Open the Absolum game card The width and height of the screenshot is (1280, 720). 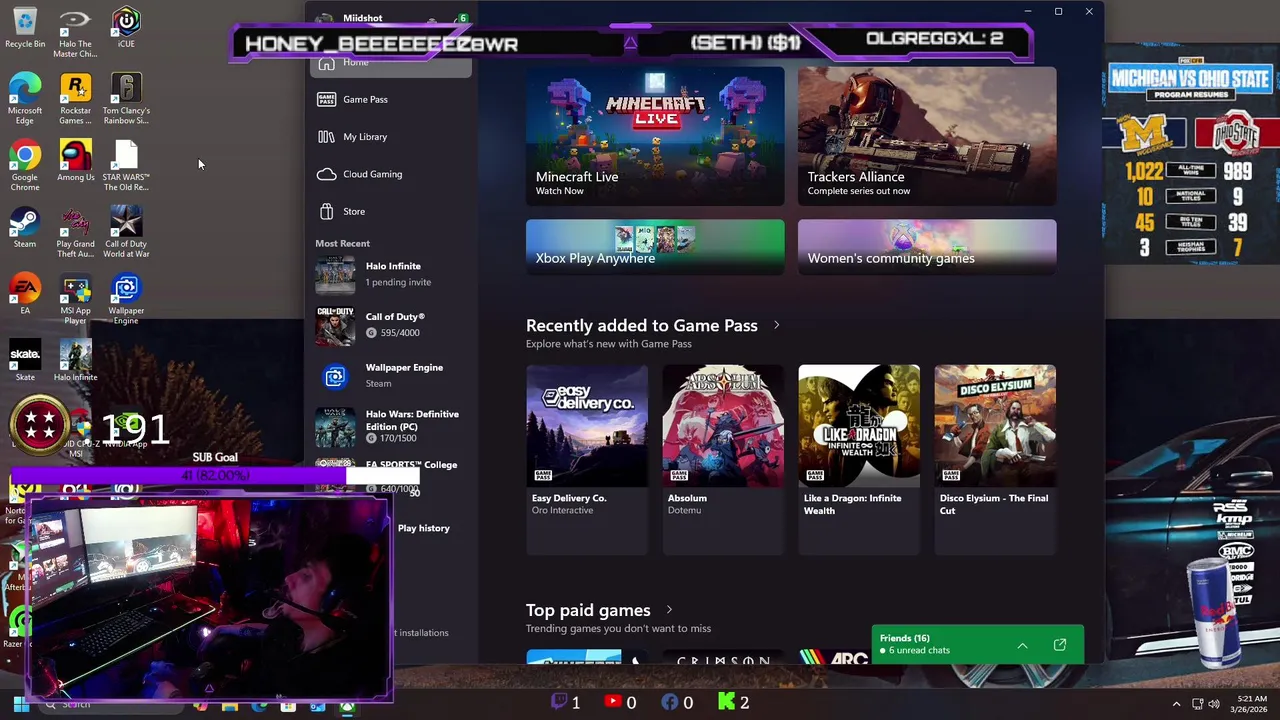click(x=723, y=459)
